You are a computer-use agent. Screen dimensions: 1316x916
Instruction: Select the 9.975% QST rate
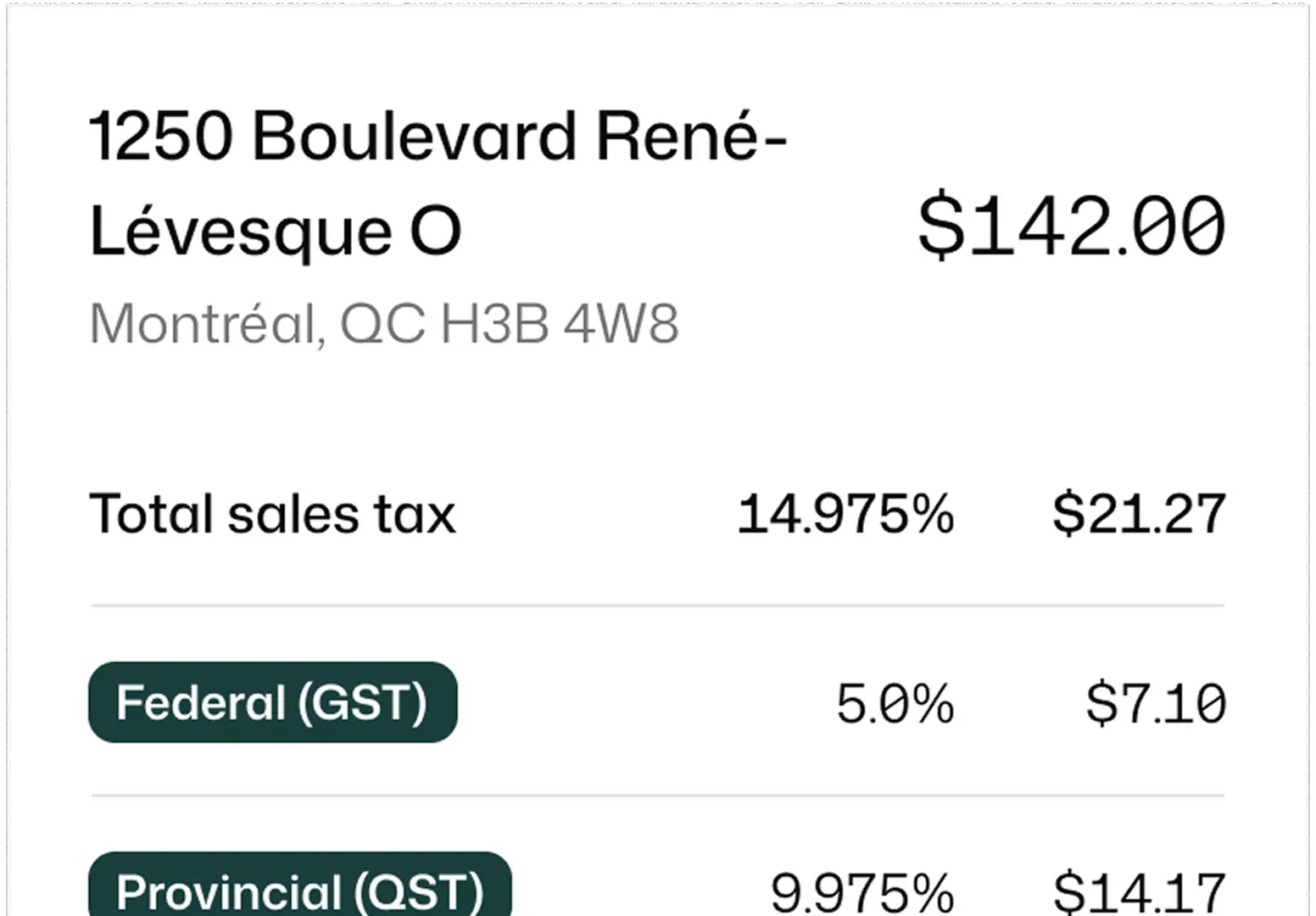tap(862, 892)
